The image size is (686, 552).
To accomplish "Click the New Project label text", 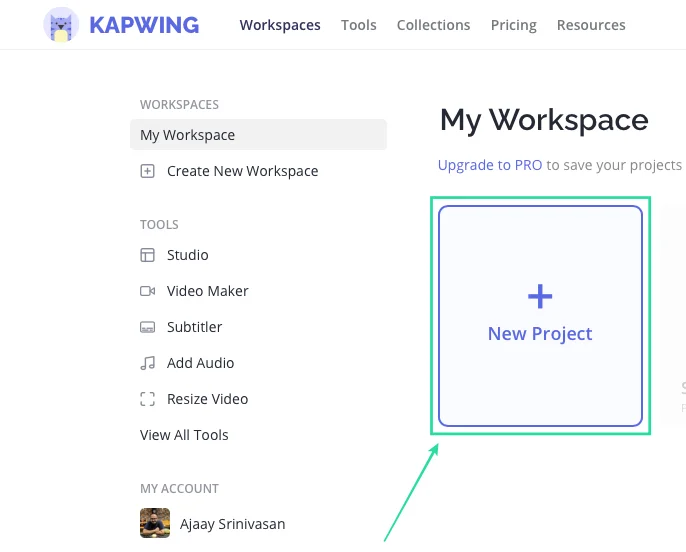I will [540, 334].
